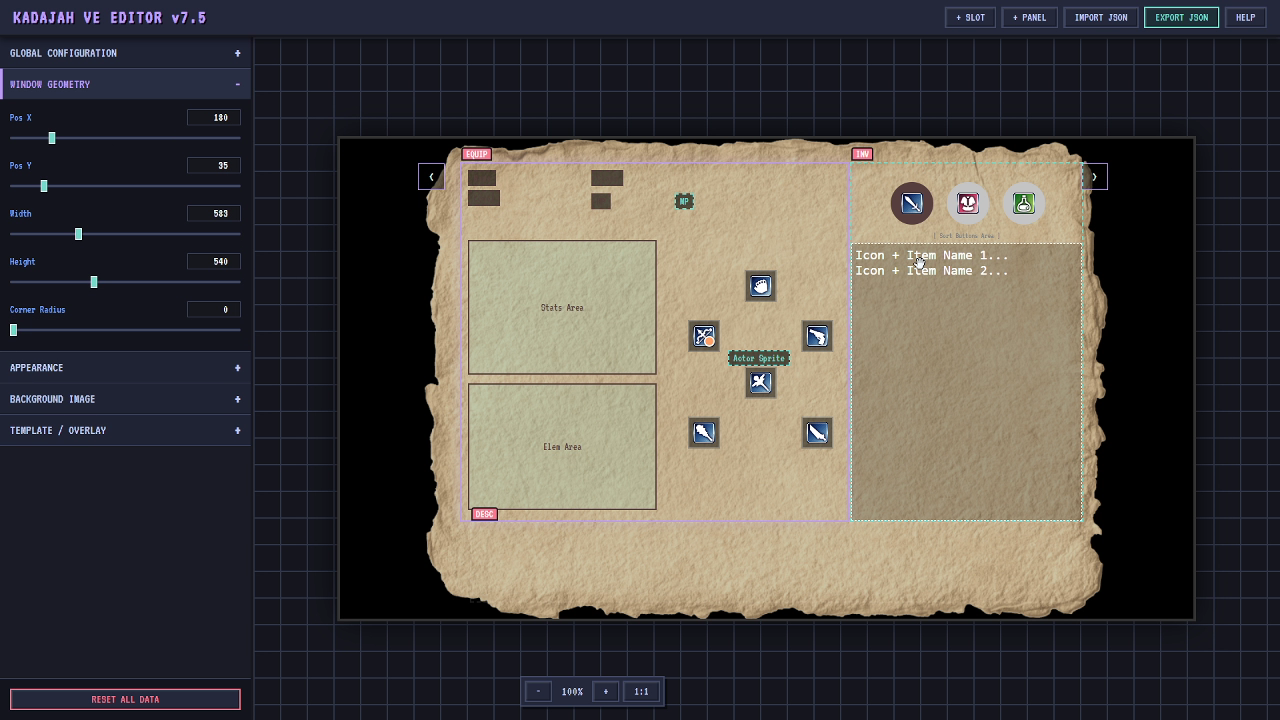
Task: Select the Elem Area panel
Action: (562, 447)
